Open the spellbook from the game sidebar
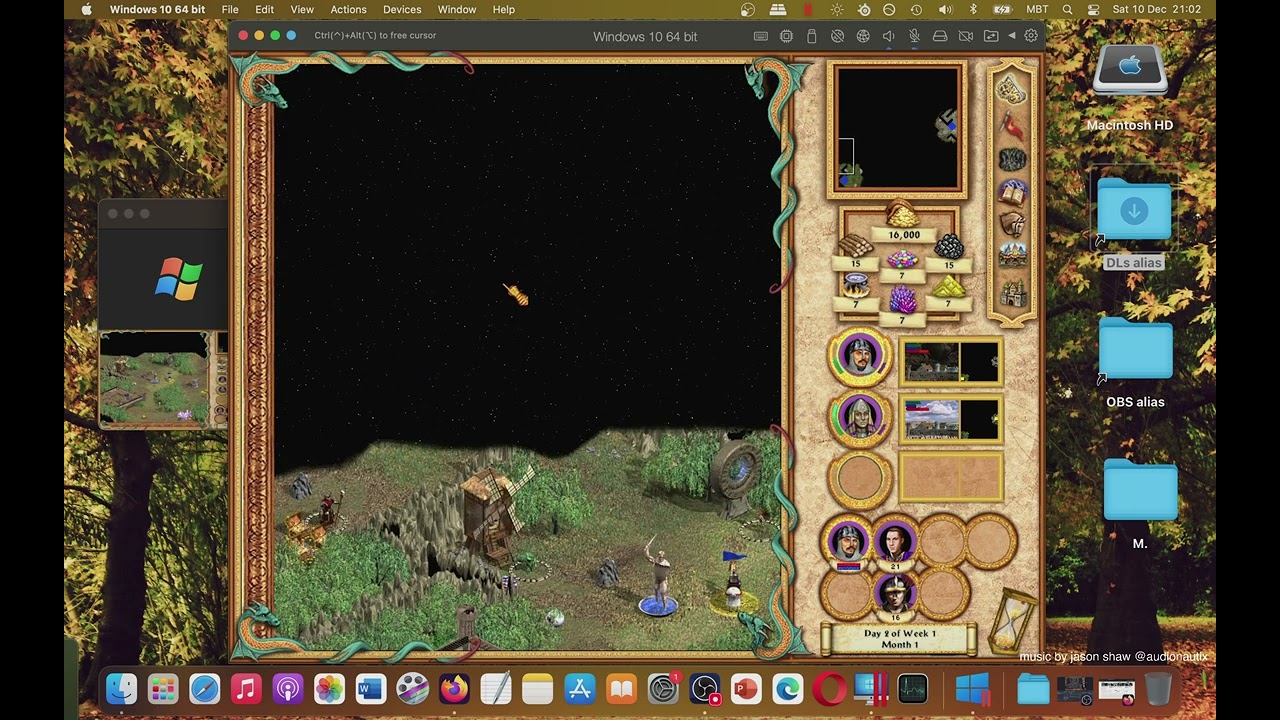 tap(1012, 192)
